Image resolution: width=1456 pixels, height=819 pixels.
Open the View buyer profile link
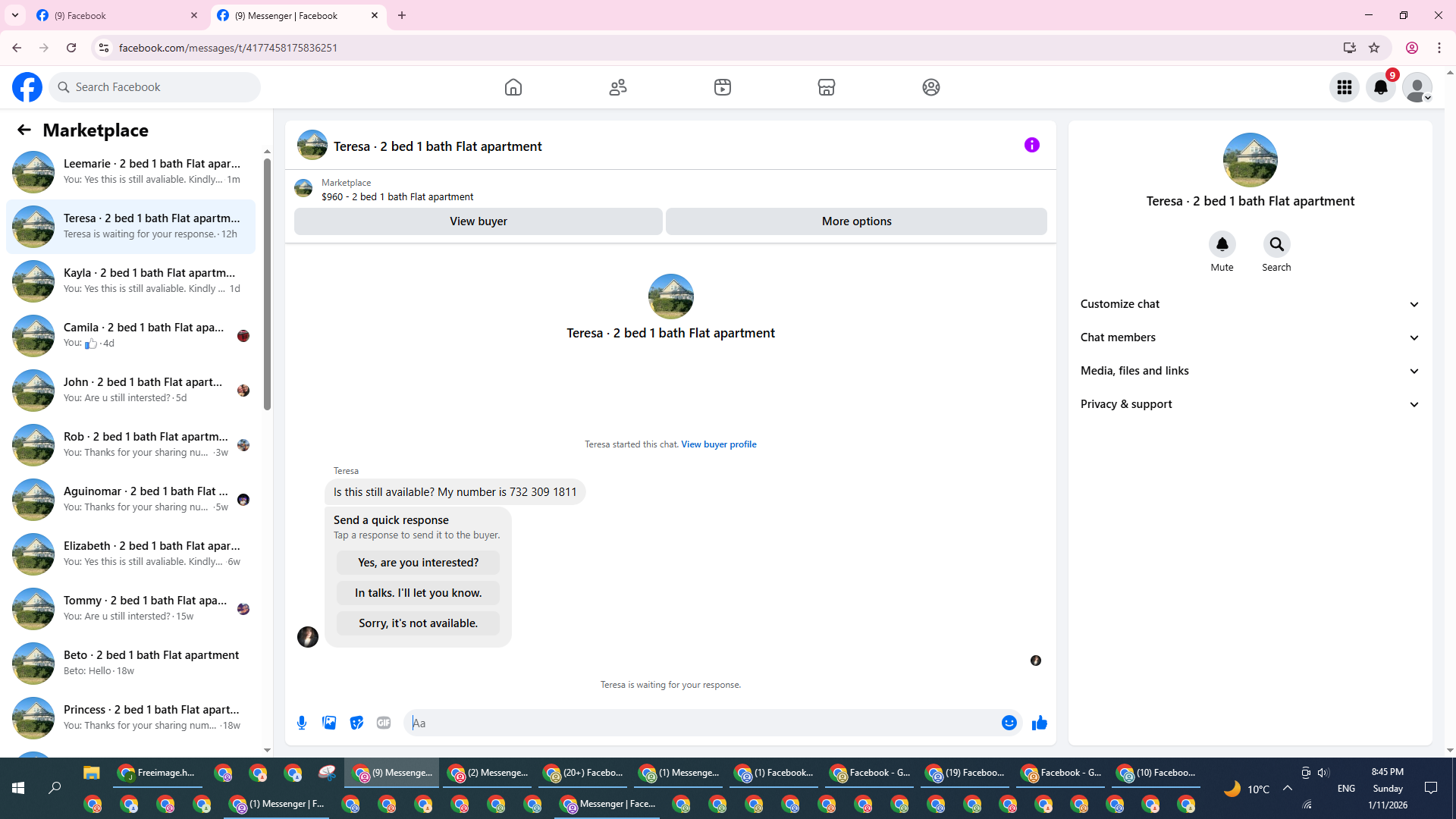(719, 444)
